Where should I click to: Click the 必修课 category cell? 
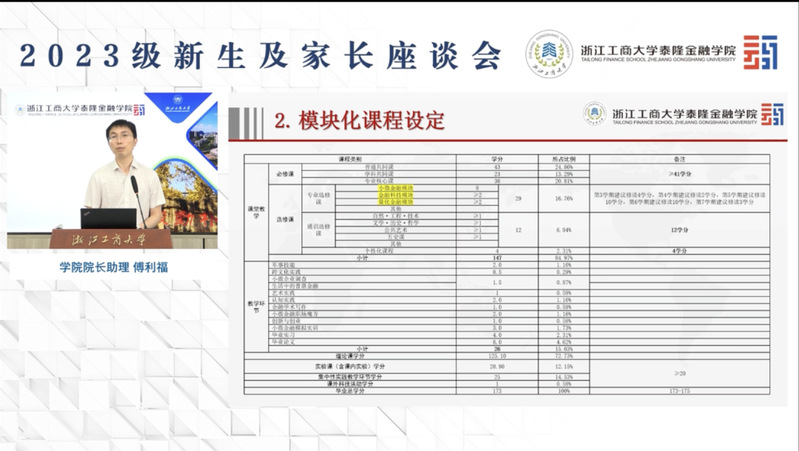click(285, 174)
